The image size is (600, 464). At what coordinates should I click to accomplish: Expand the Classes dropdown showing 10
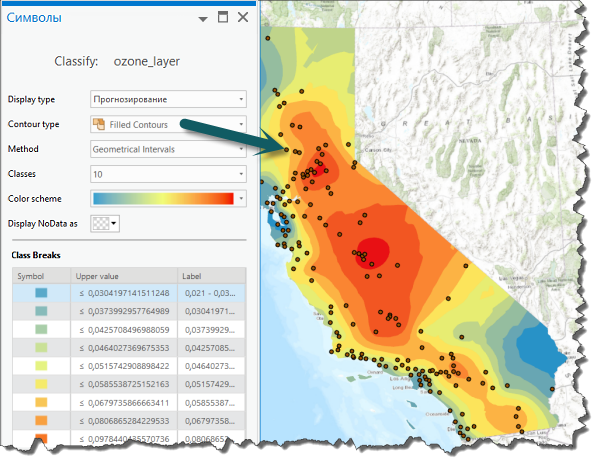click(167, 173)
